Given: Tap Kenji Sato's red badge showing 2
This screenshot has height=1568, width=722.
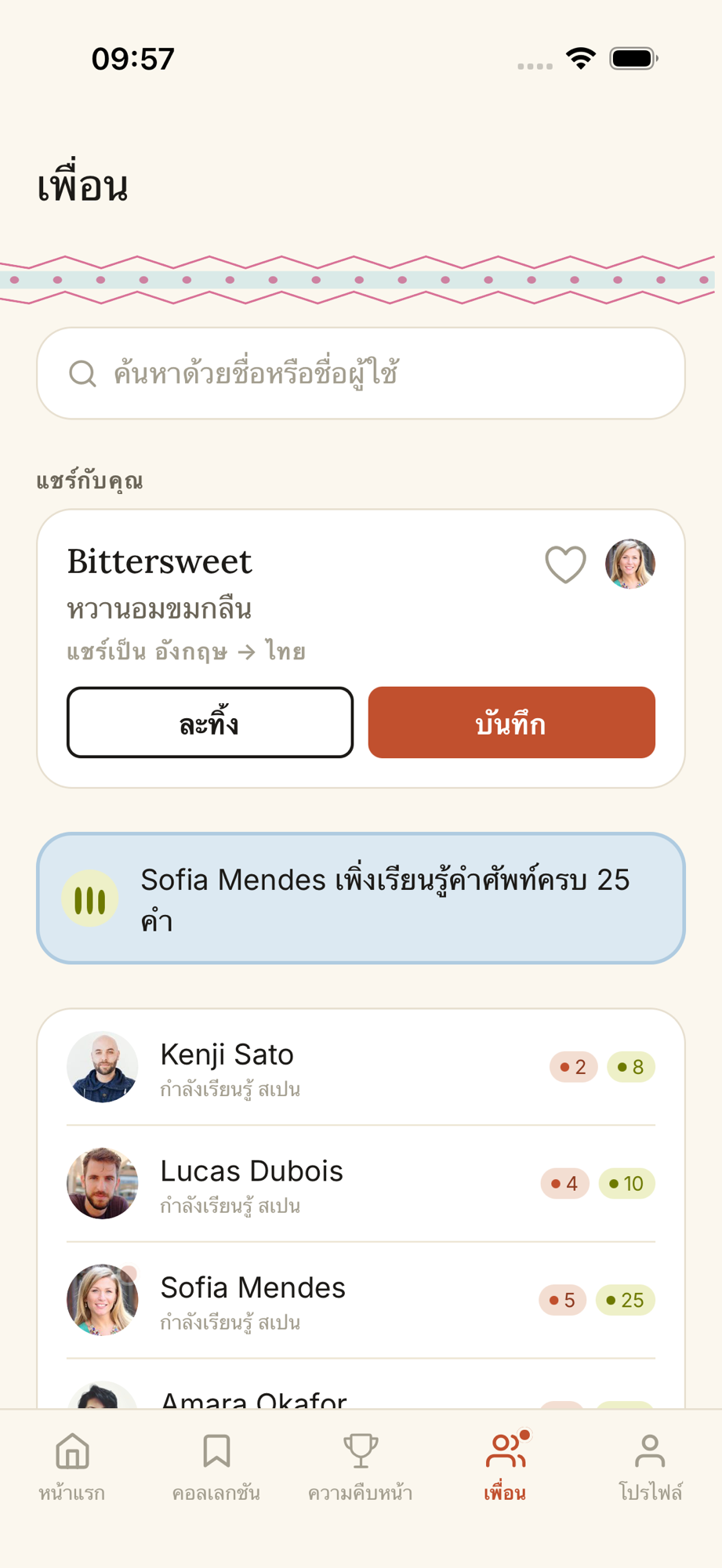Looking at the screenshot, I should click(x=574, y=1067).
